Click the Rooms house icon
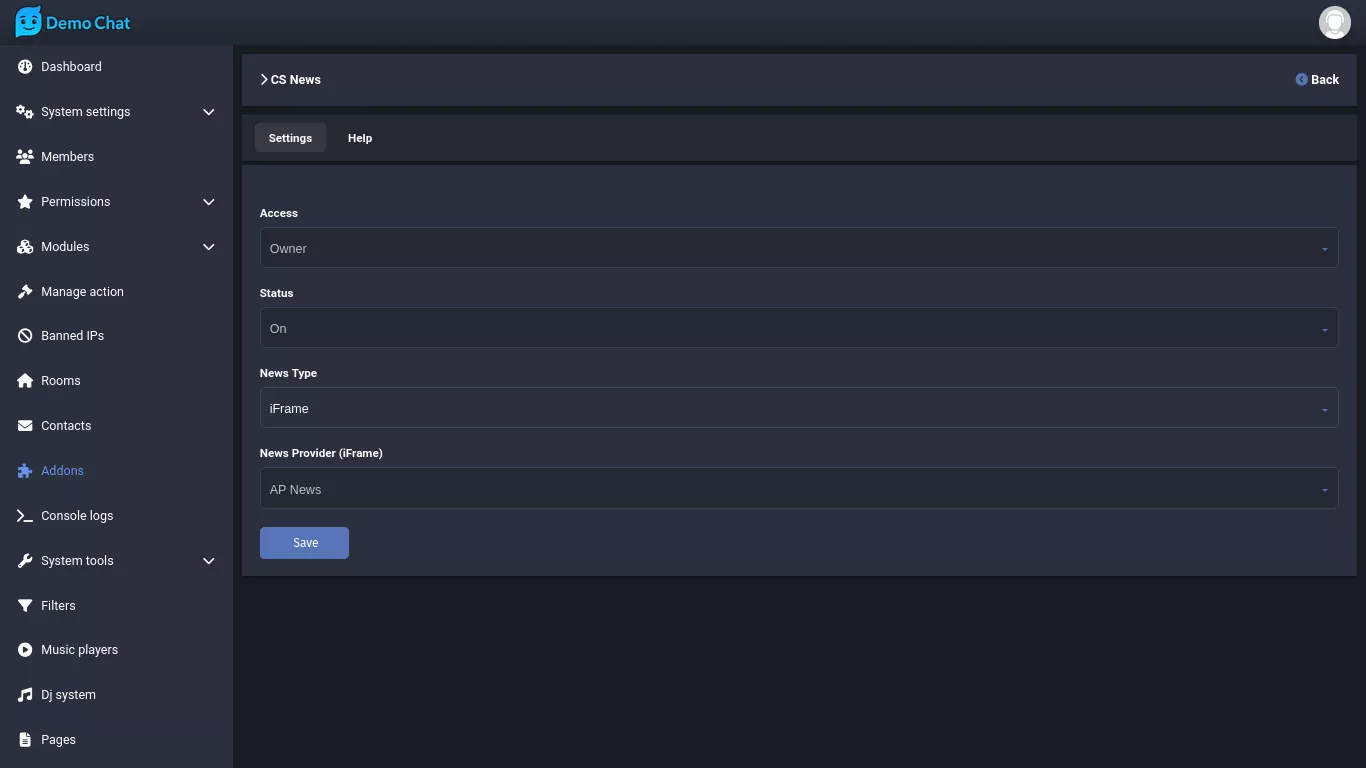The width and height of the screenshot is (1366, 768). (x=25, y=381)
